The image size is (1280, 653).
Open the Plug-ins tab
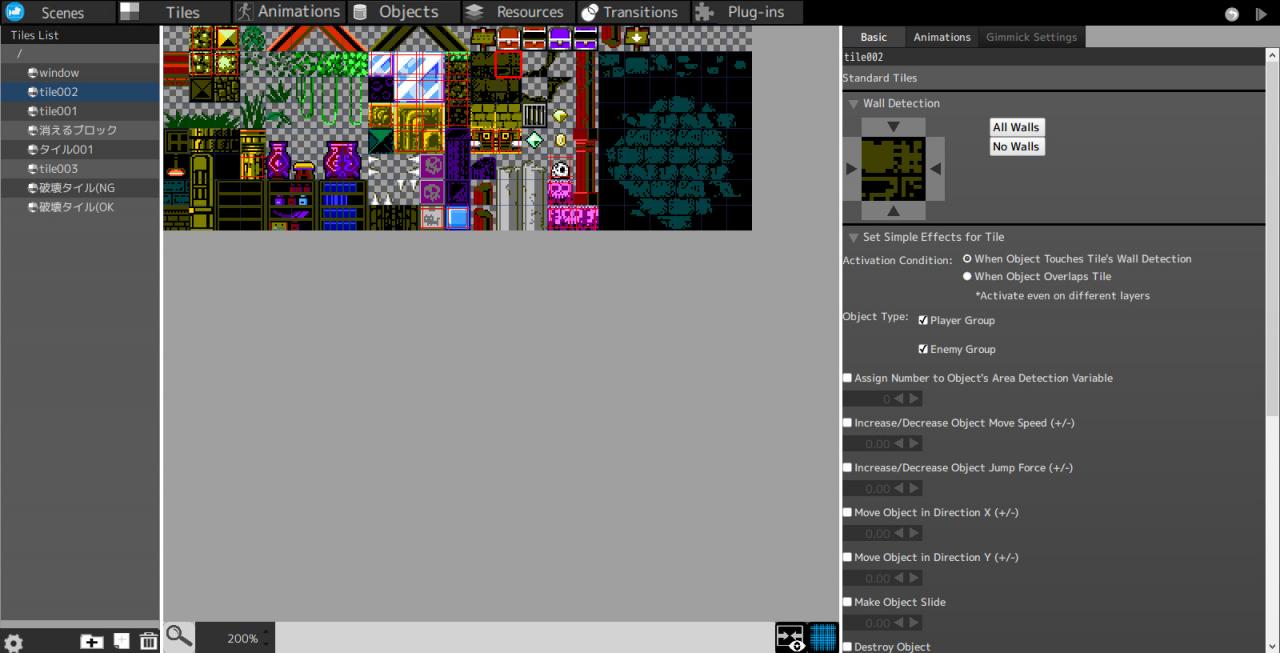tap(747, 12)
